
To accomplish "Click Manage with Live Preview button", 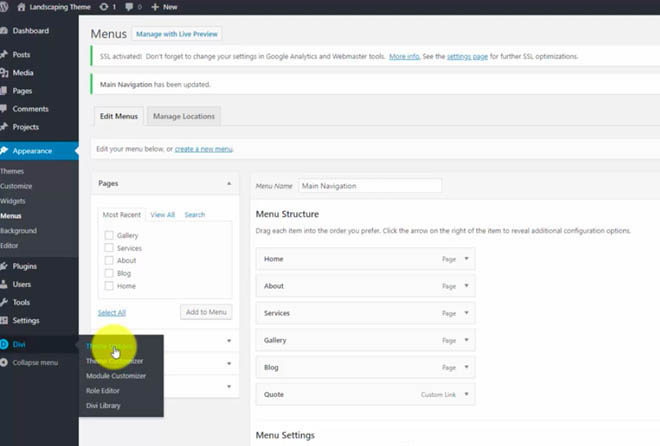I will [x=177, y=34].
